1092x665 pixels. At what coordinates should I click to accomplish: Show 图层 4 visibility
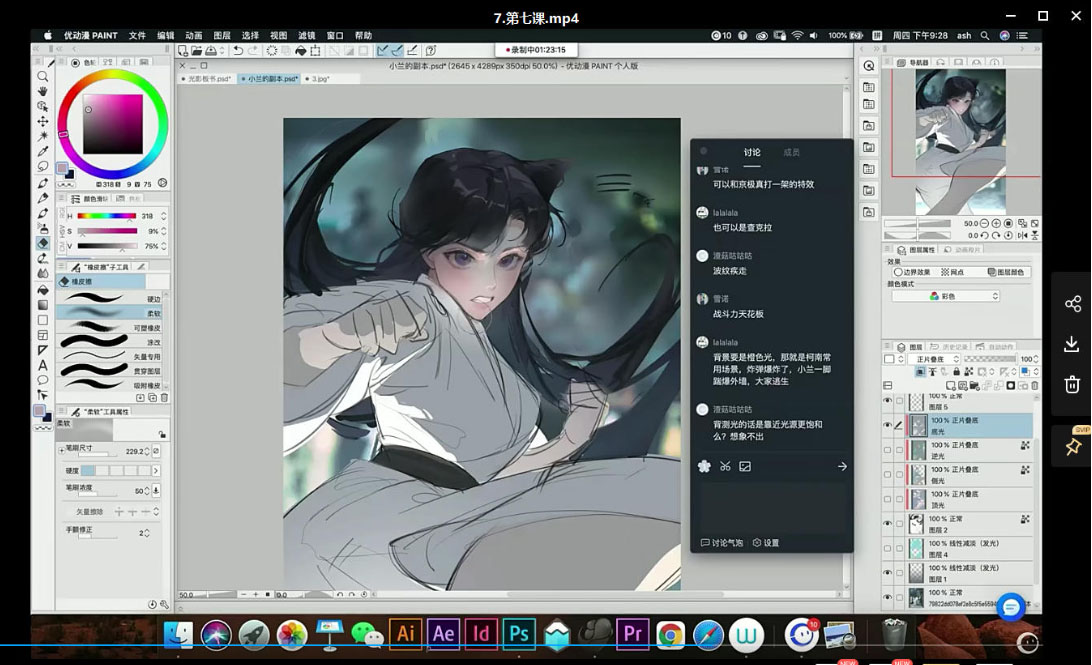pyautogui.click(x=887, y=548)
